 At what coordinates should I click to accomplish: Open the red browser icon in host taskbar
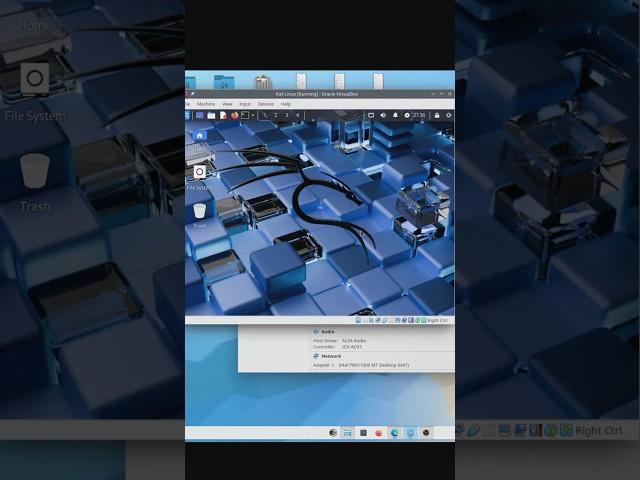coord(379,433)
